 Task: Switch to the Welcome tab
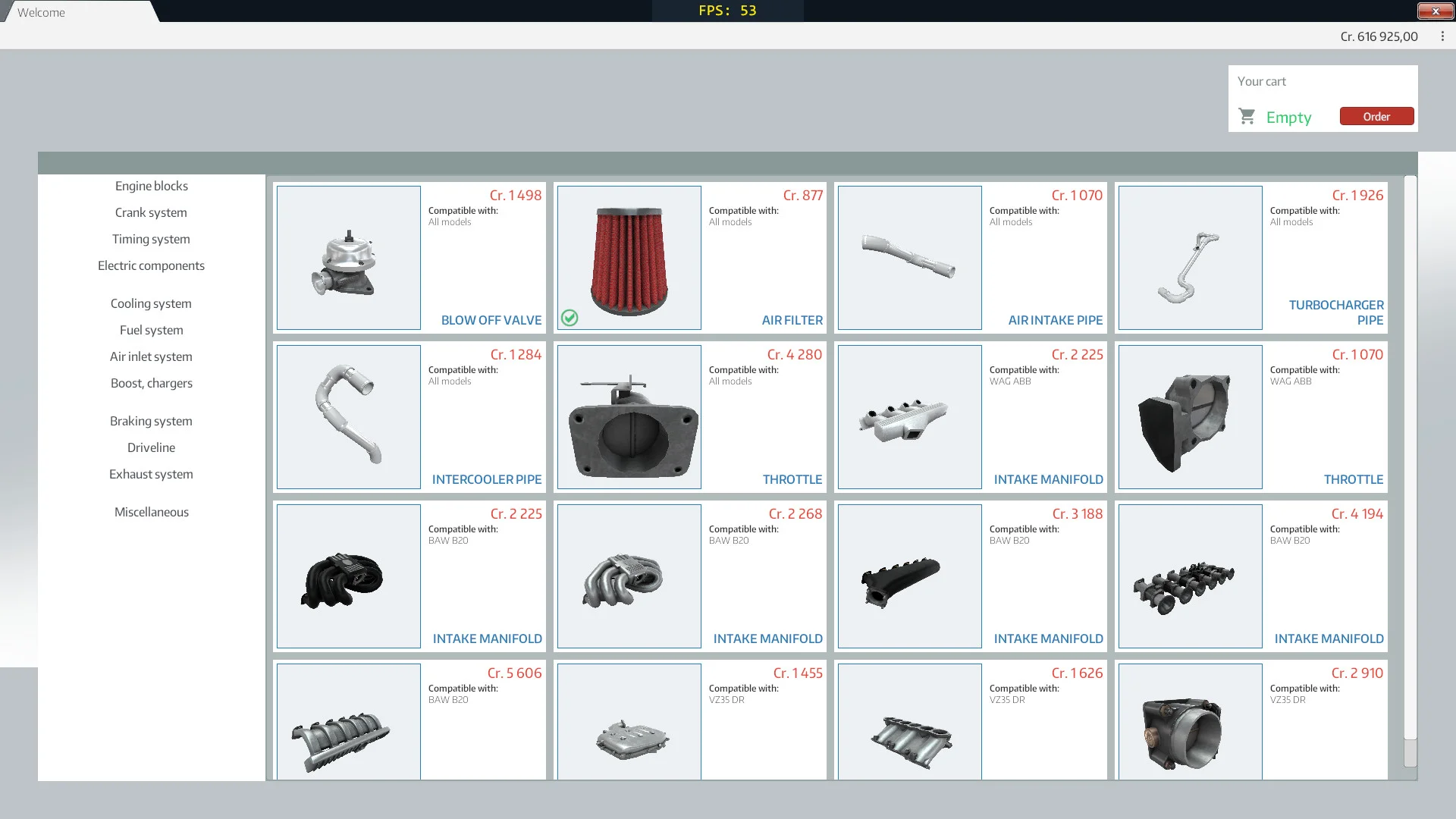[x=42, y=11]
